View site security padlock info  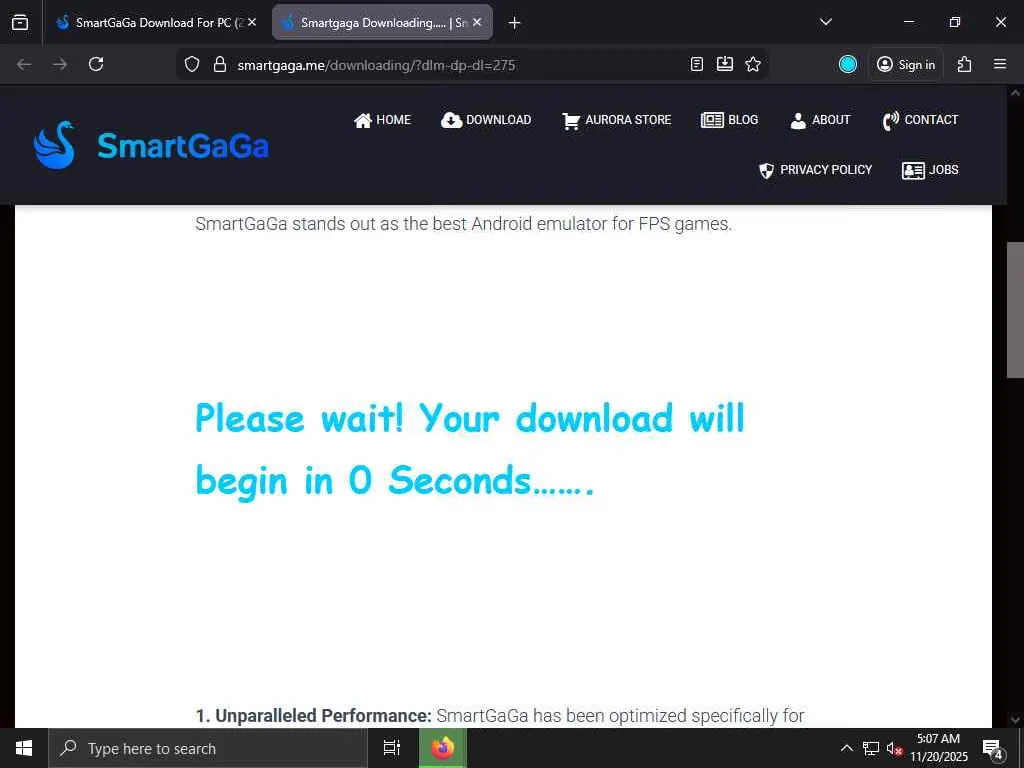click(x=220, y=64)
